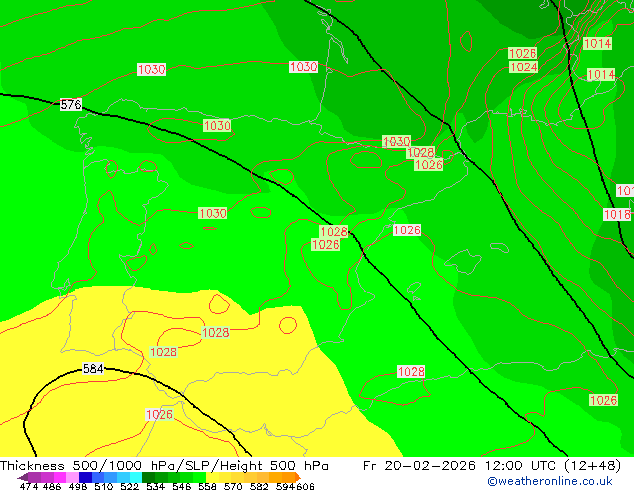The height and width of the screenshot is (490, 634).
Task: Click the 576 height contour label
Action: click(71, 104)
